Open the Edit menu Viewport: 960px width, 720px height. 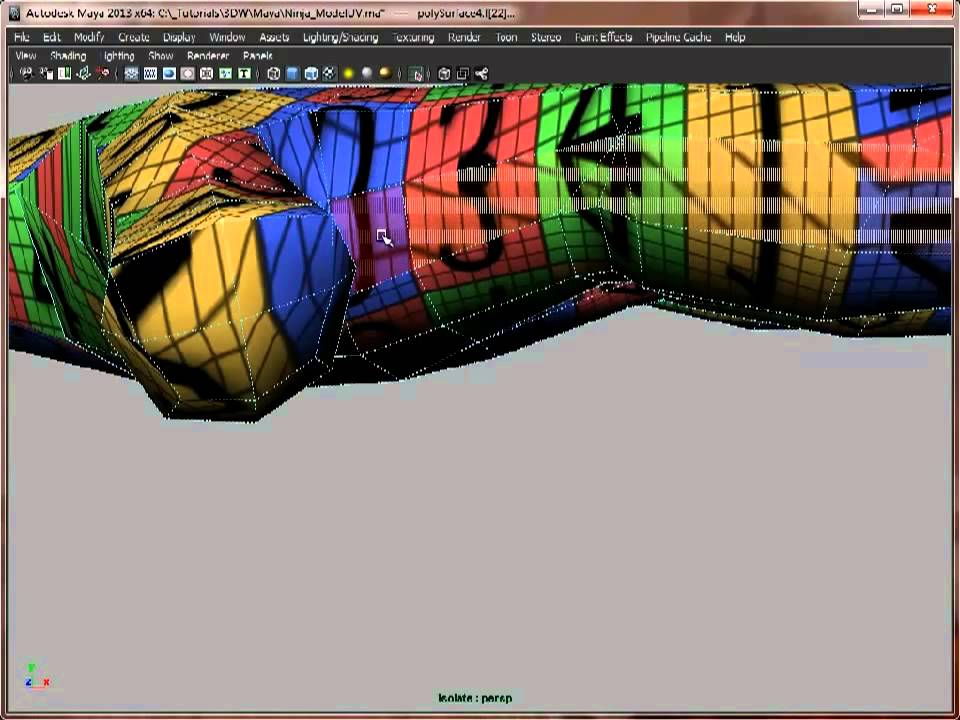tap(52, 37)
